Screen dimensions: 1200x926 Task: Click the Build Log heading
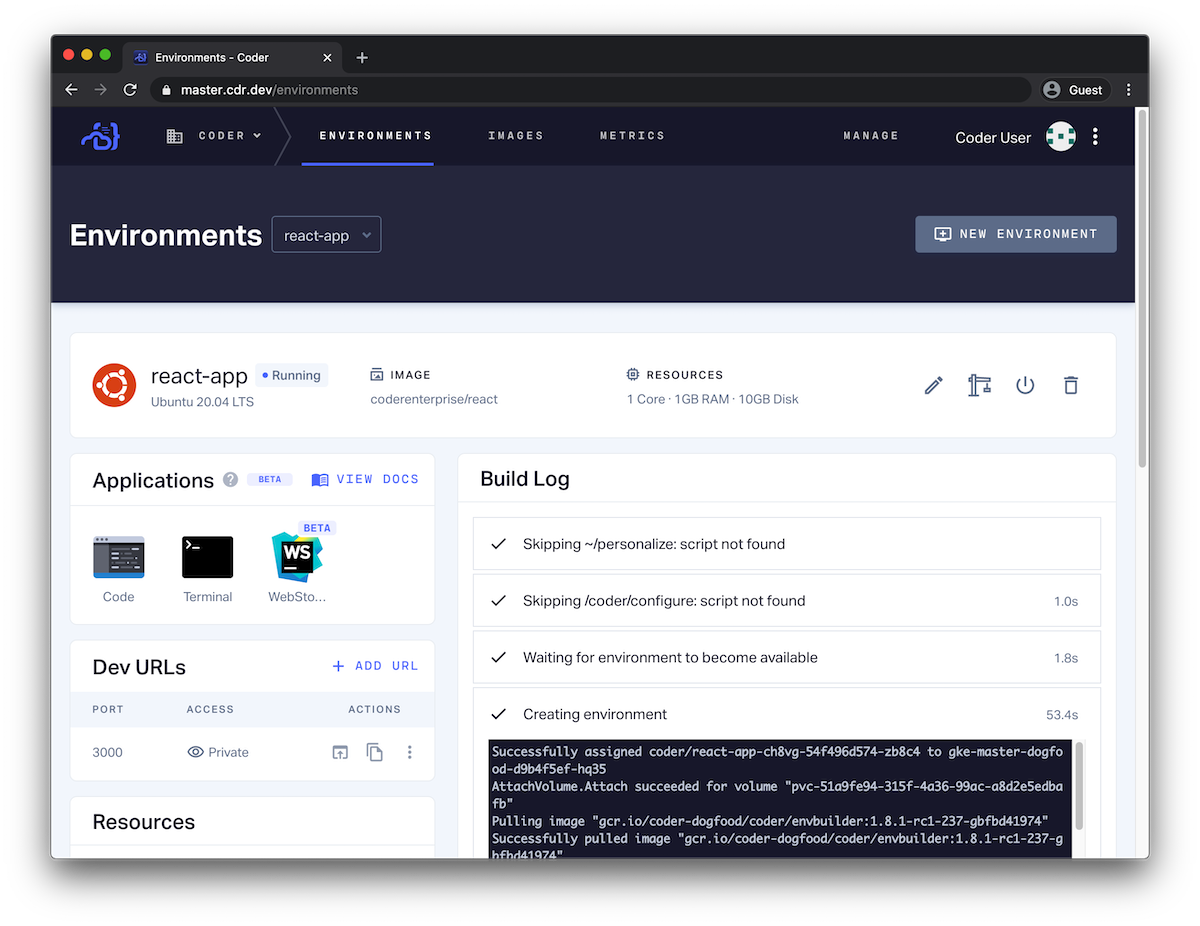[525, 479]
